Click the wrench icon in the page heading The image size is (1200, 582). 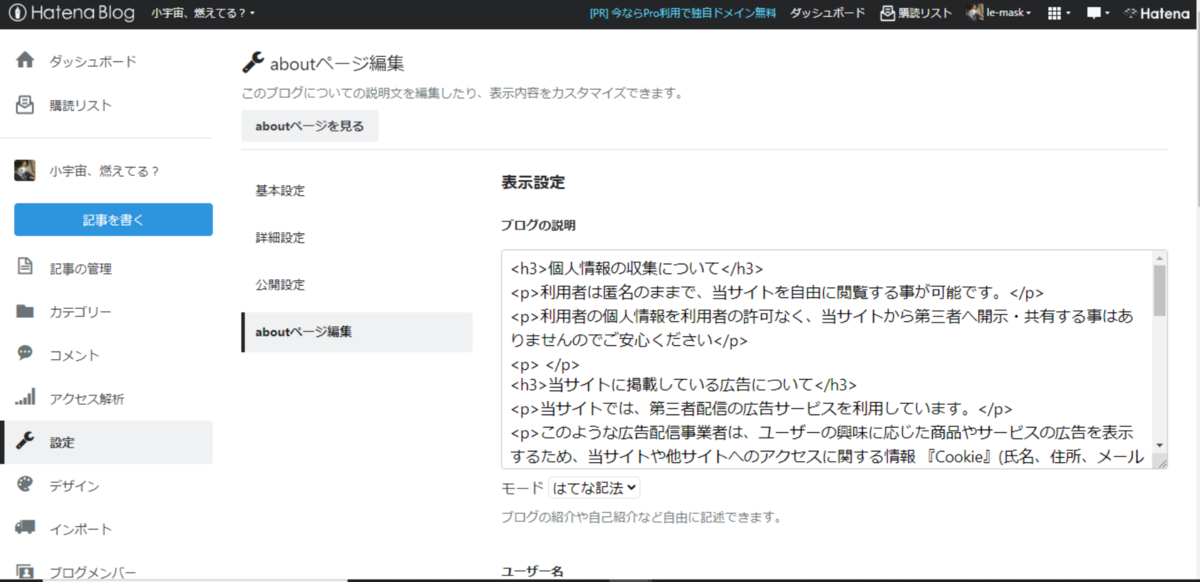click(253, 62)
